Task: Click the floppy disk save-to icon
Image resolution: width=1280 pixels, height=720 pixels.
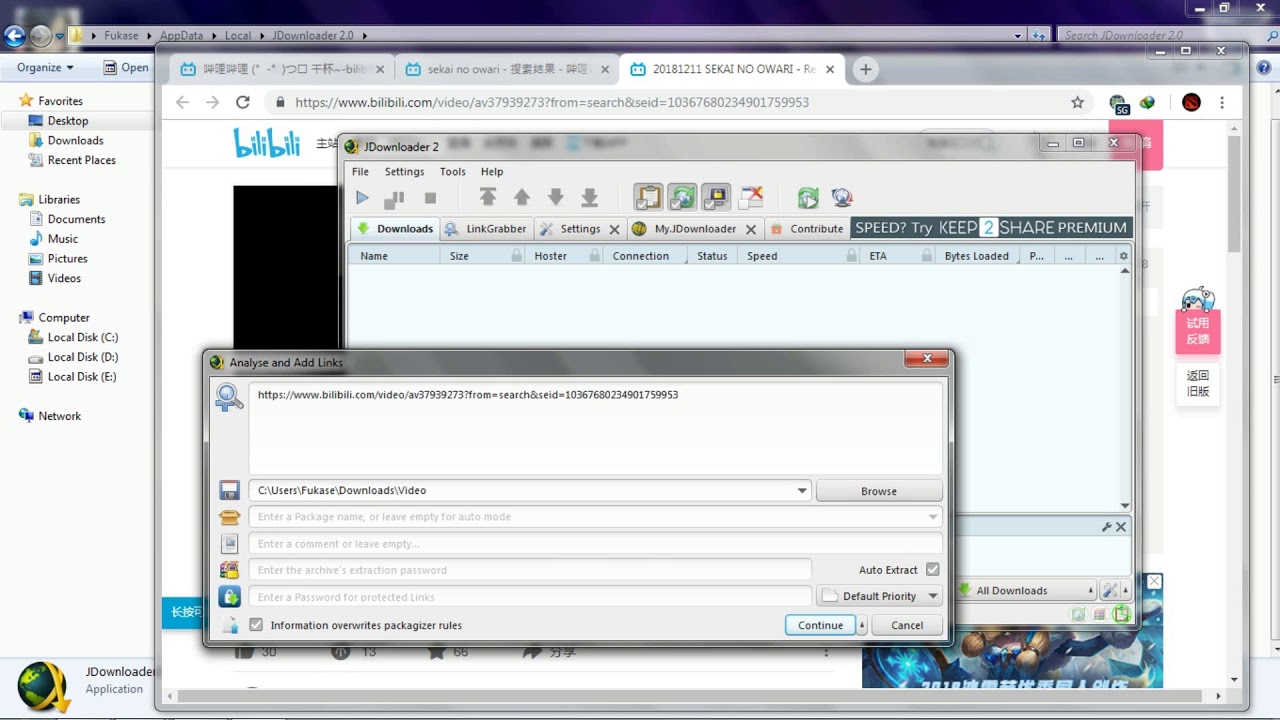Action: point(230,491)
